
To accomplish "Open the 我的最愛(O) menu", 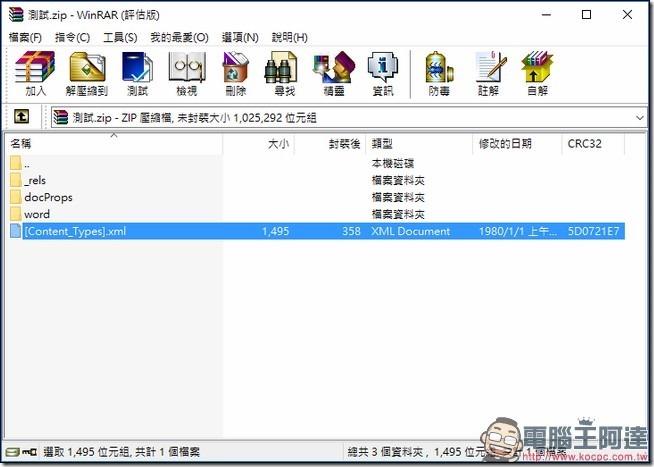I will [179, 38].
